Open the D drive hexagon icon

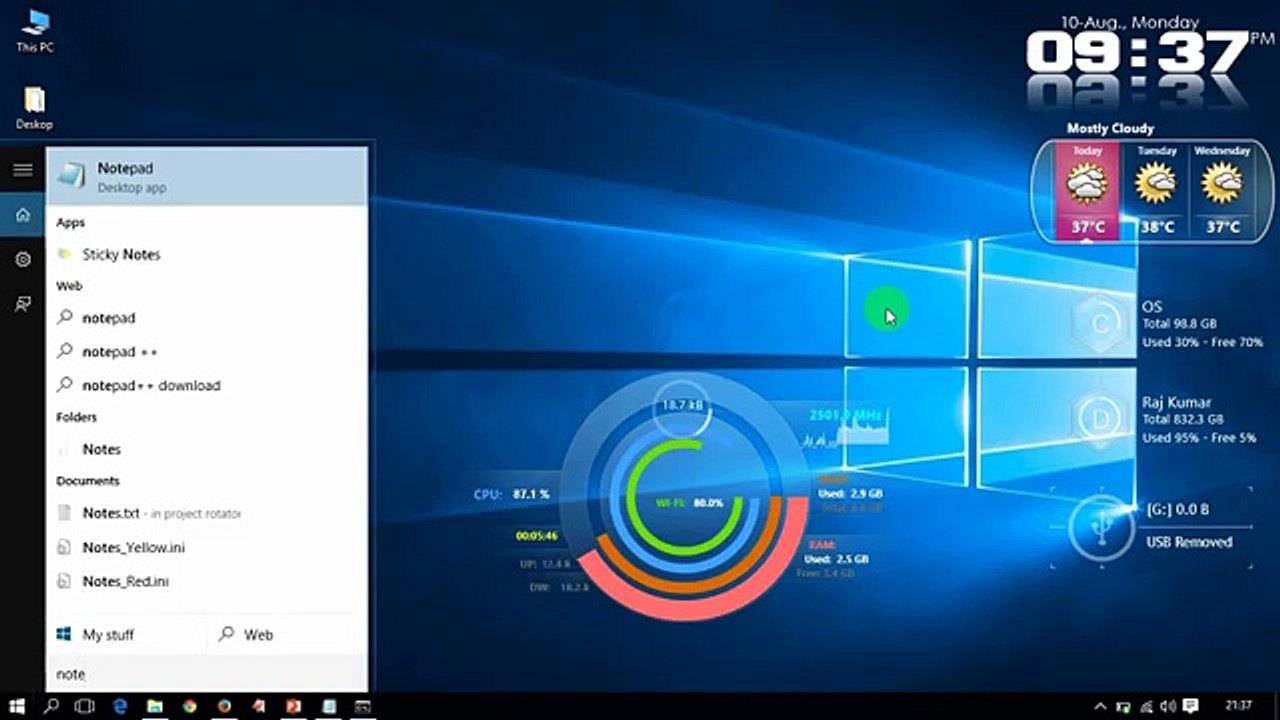pos(1101,419)
